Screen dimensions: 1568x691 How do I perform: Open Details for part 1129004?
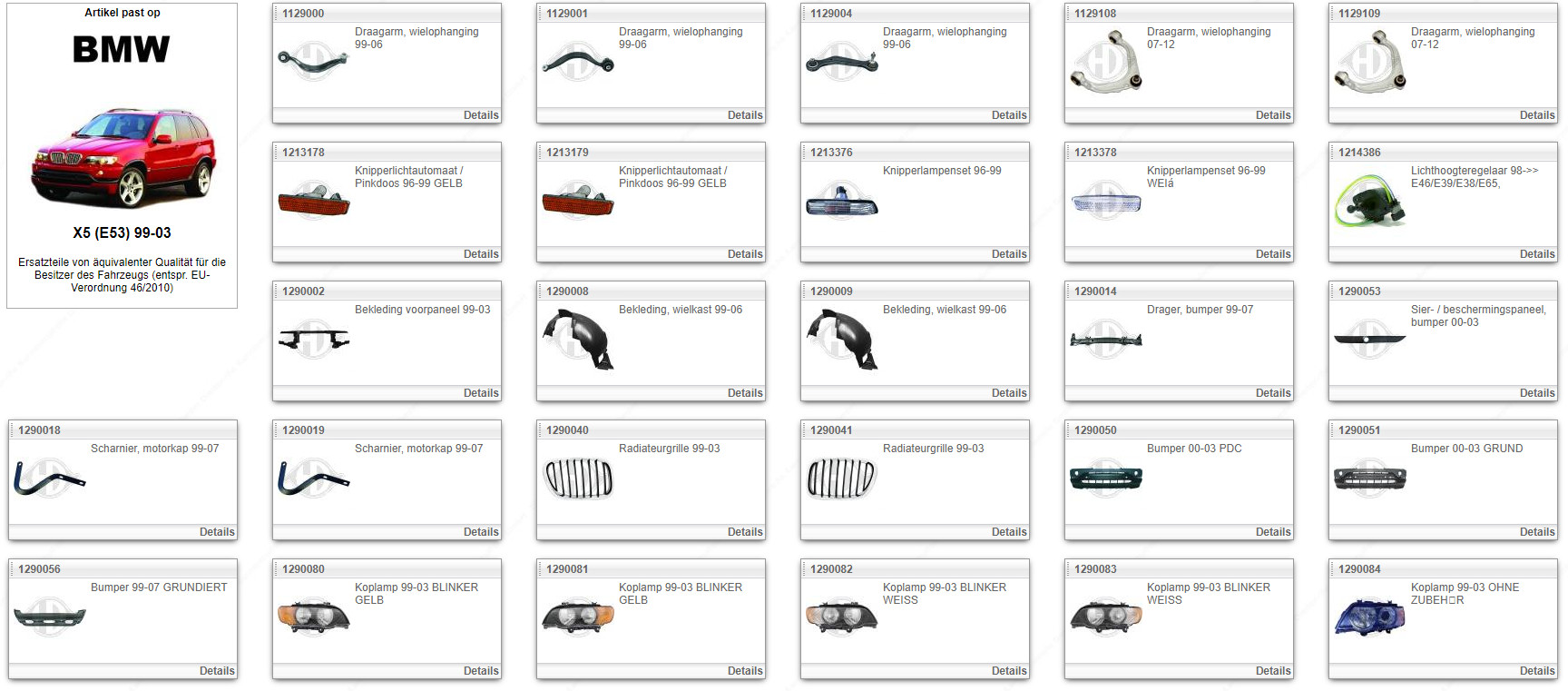pos(1009,115)
